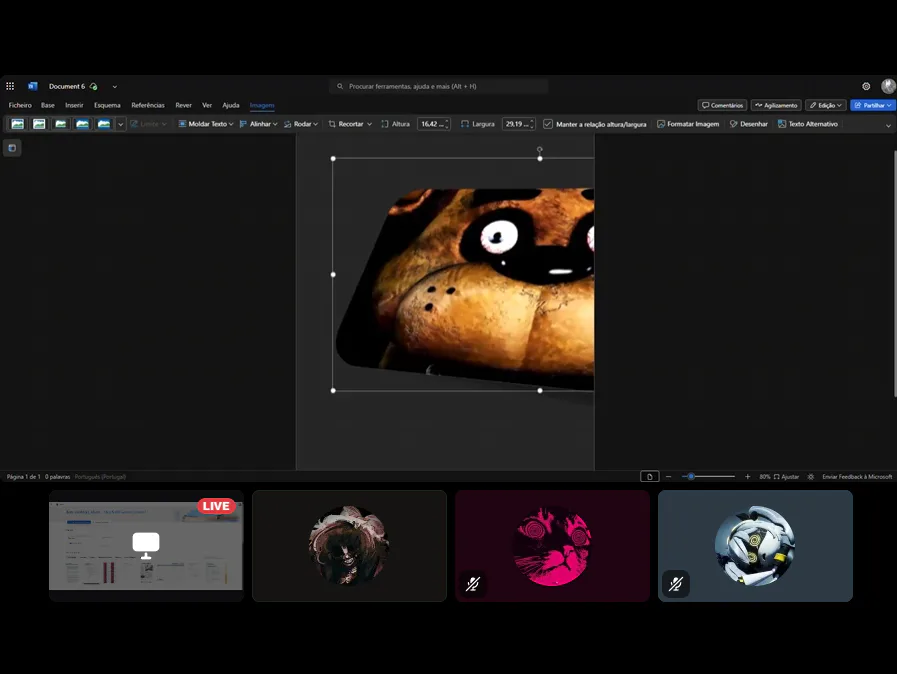The height and width of the screenshot is (674, 897).
Task: Click the Partilhar share button
Action: coord(872,105)
